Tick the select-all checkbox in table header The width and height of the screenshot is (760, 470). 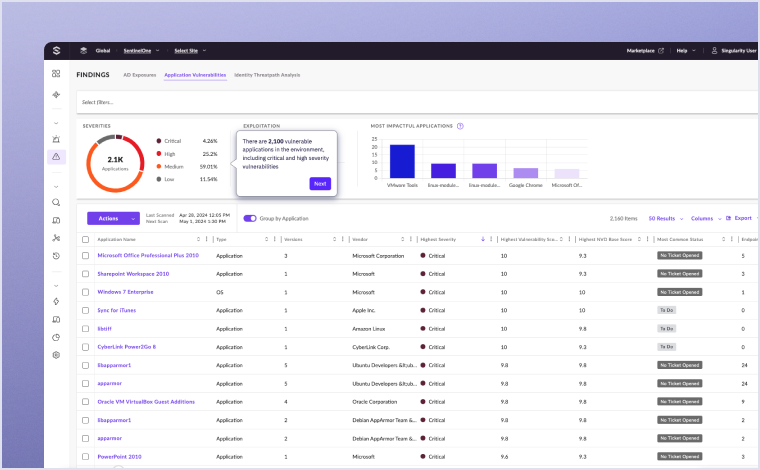tap(86, 239)
